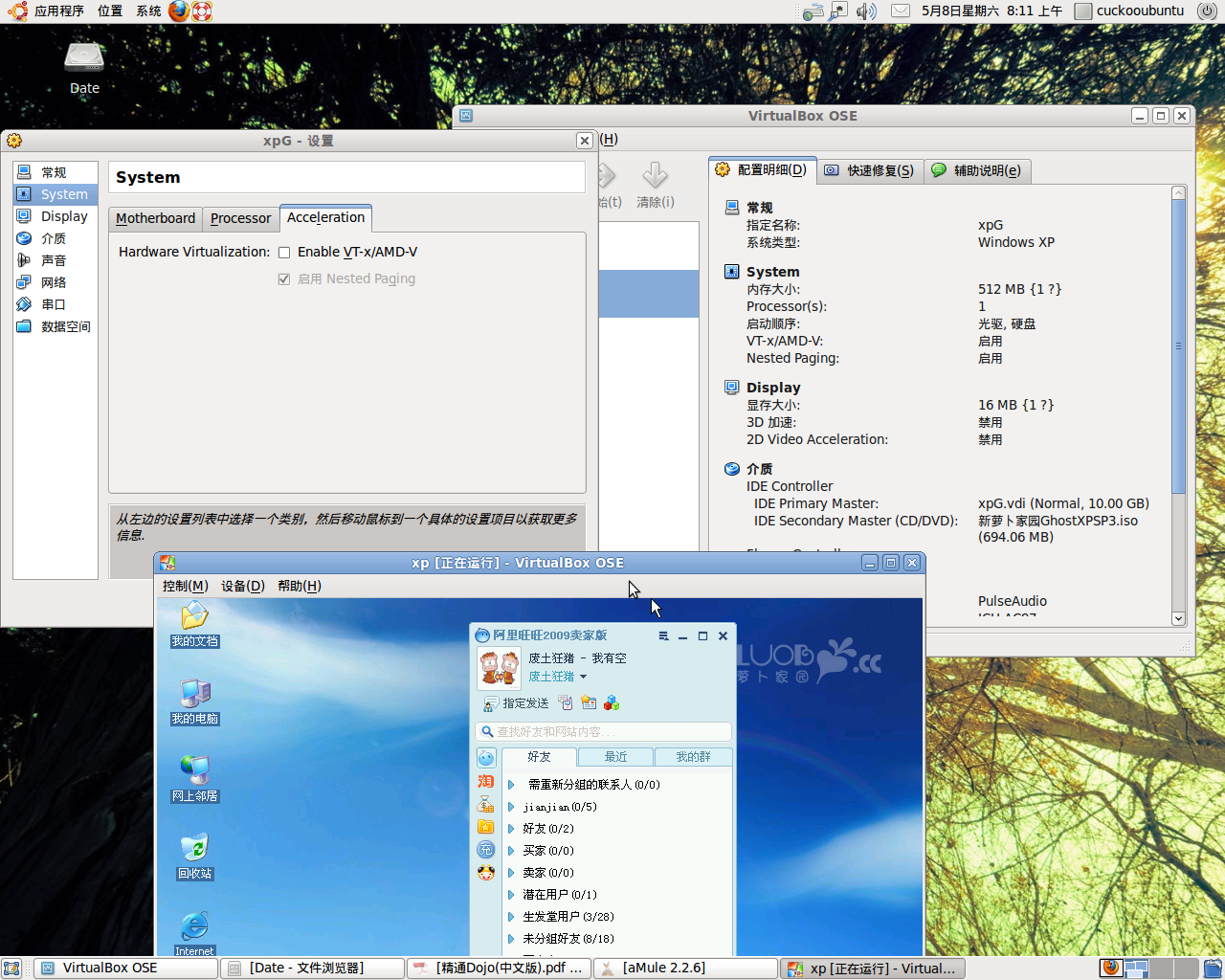
Task: Open the 快速修复(S) snapshots tab
Action: click(x=869, y=170)
